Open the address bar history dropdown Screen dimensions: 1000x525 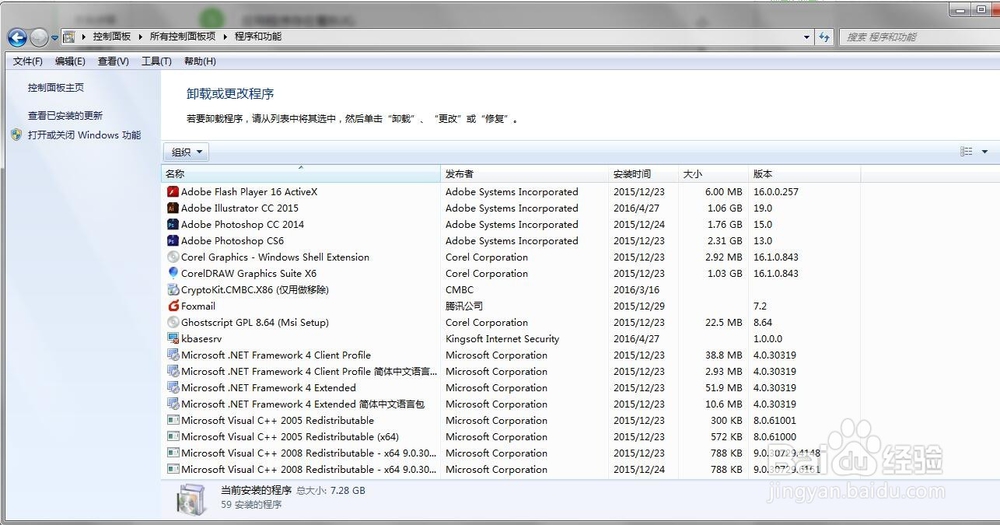(807, 37)
